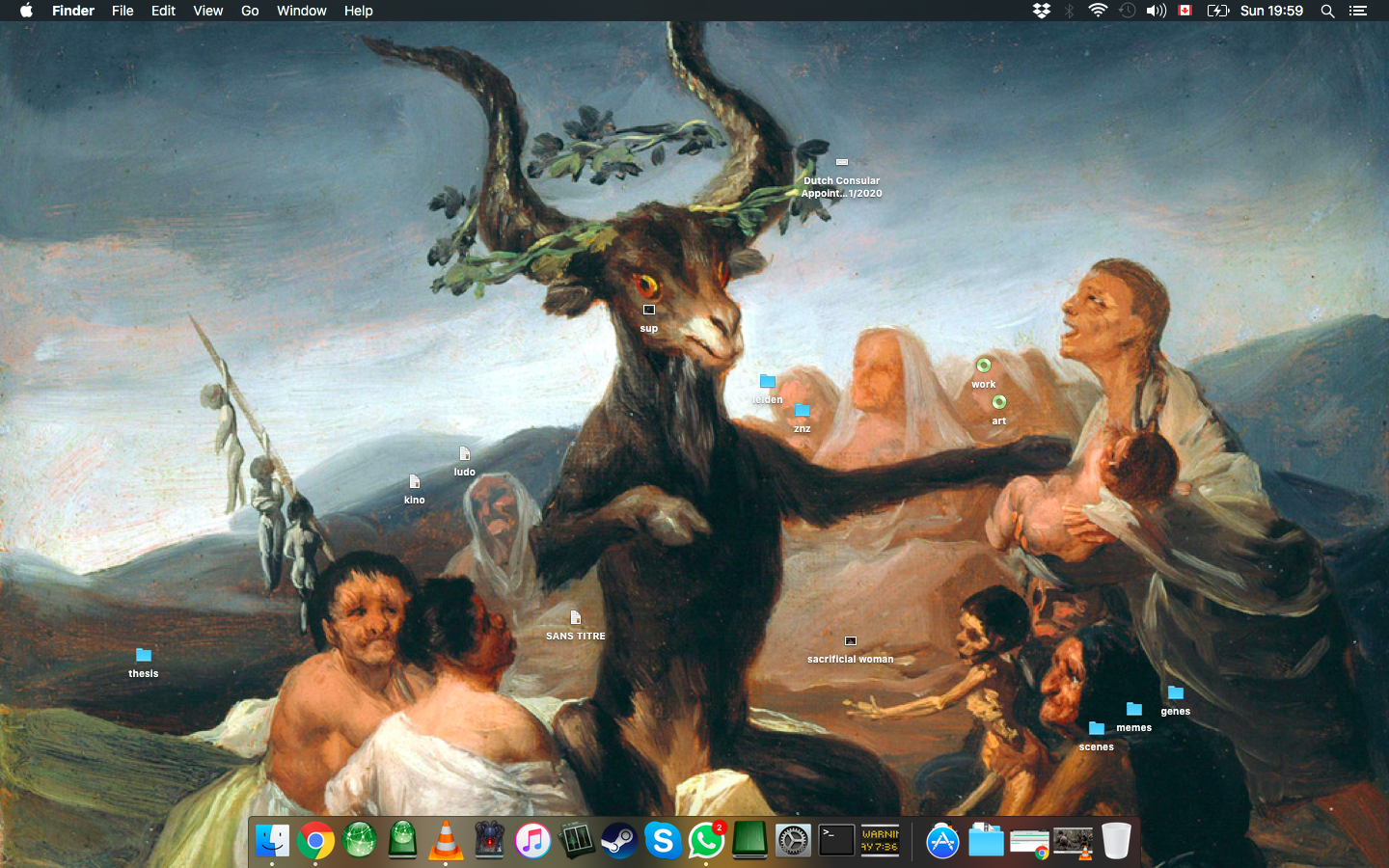The height and width of the screenshot is (868, 1389).
Task: Open the Trash in the Dock
Action: [1116, 841]
